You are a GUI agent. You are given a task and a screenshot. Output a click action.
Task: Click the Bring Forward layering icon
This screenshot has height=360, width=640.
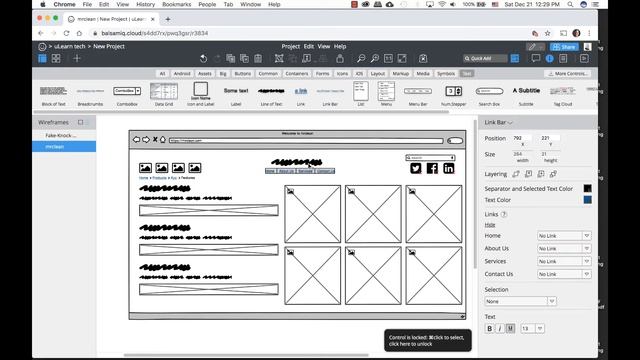tap(529, 174)
